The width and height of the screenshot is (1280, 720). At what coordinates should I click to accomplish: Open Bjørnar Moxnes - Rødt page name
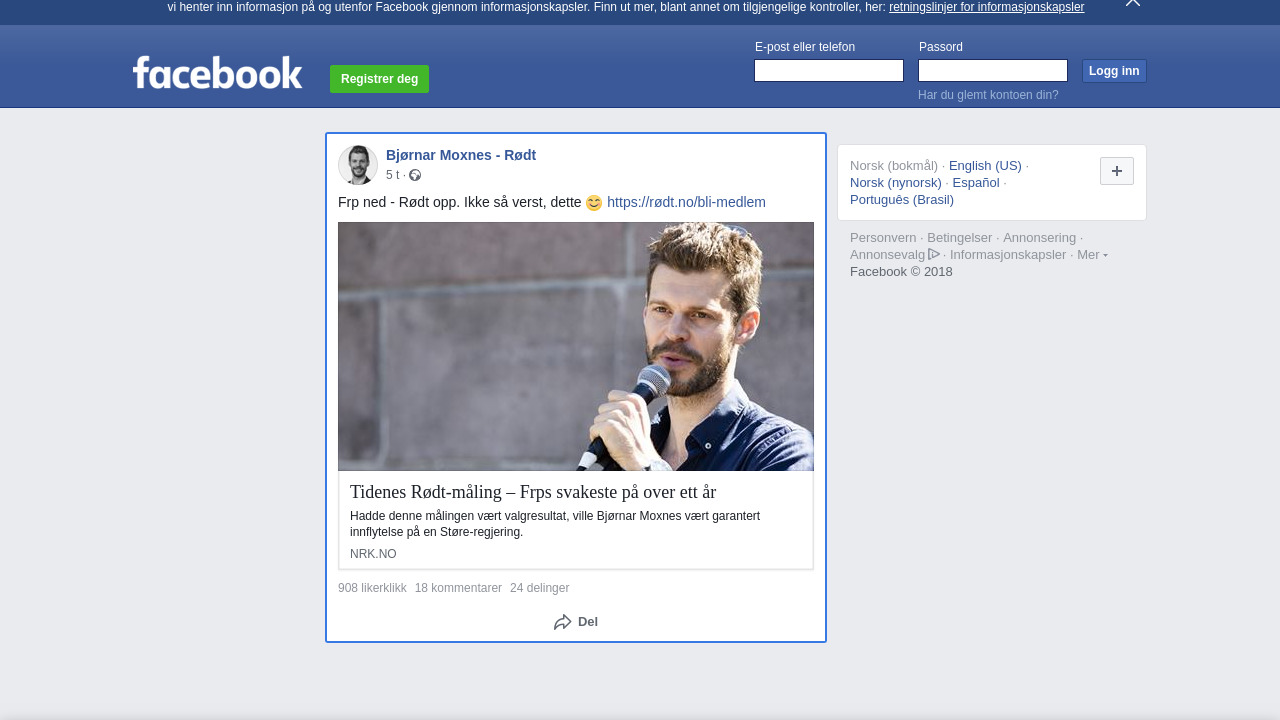461,155
